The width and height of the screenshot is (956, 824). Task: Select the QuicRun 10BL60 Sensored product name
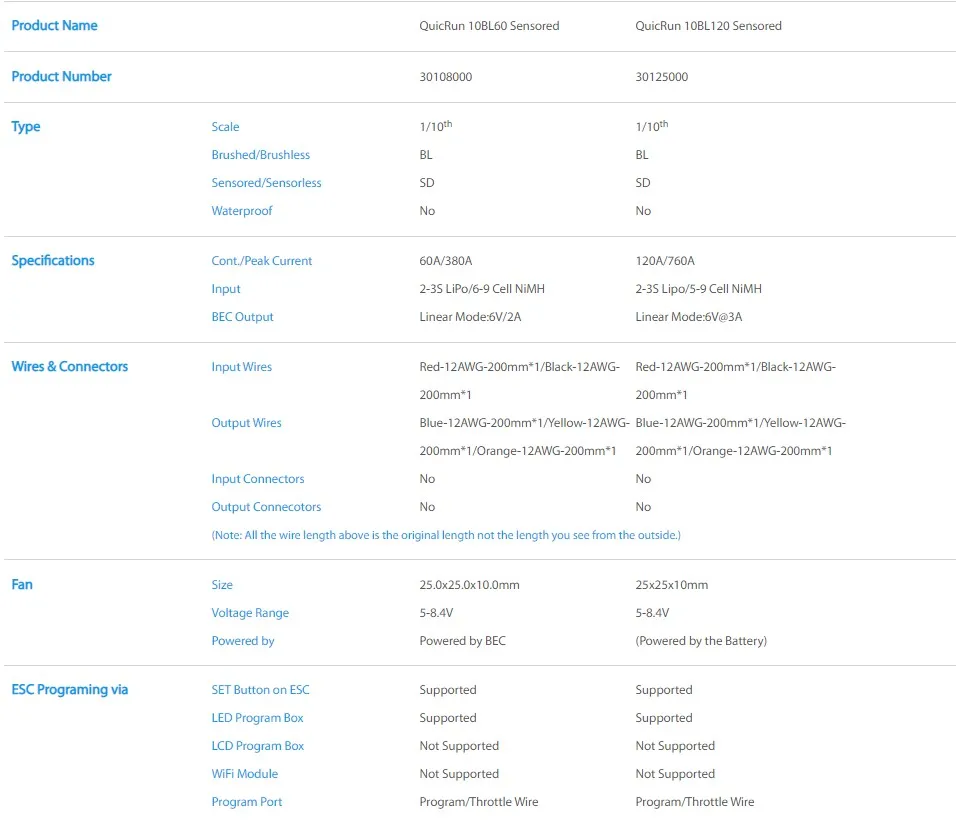(489, 26)
